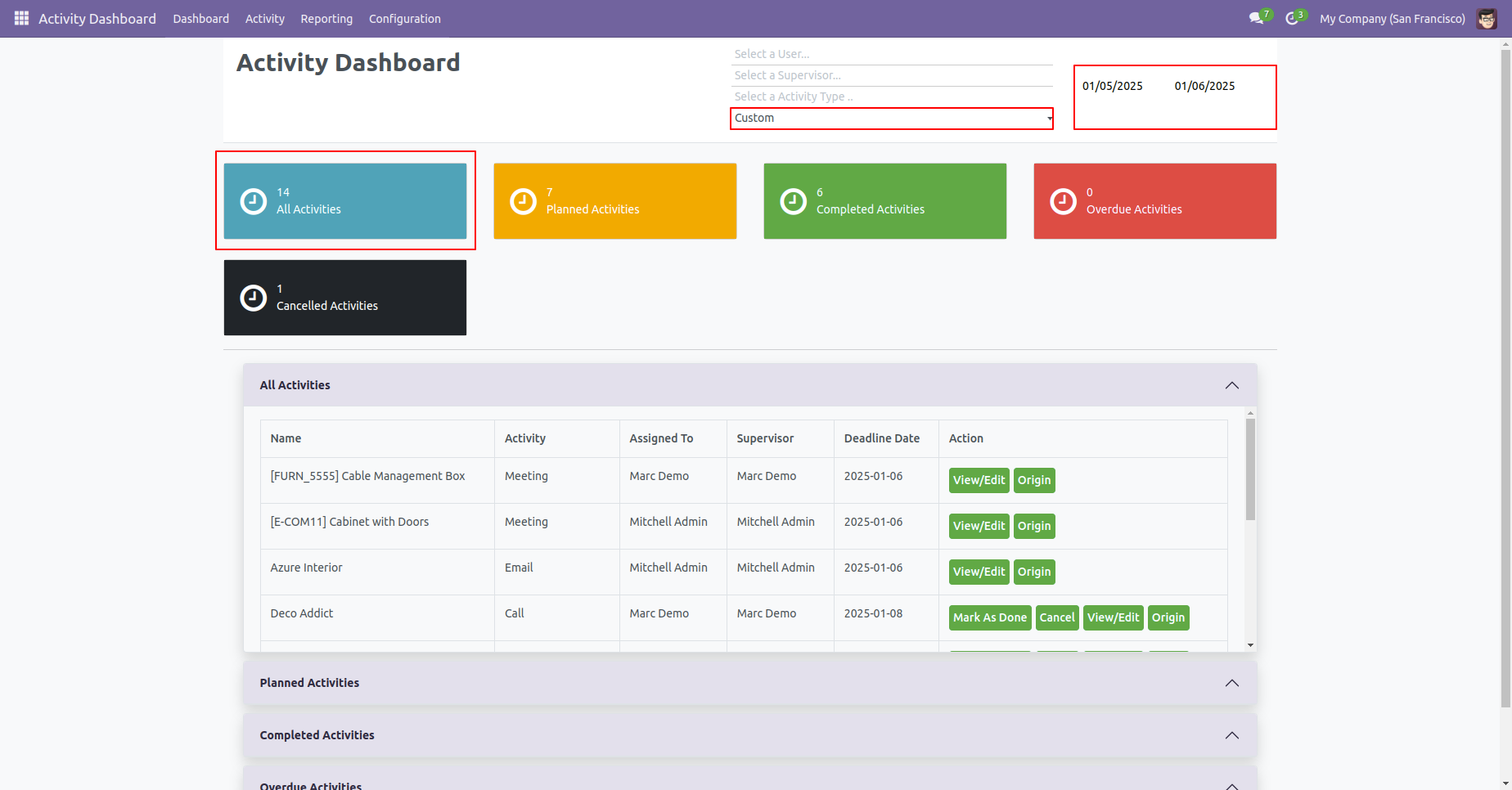
Task: Open the activities clock icon with 3 badge
Action: [x=1295, y=17]
